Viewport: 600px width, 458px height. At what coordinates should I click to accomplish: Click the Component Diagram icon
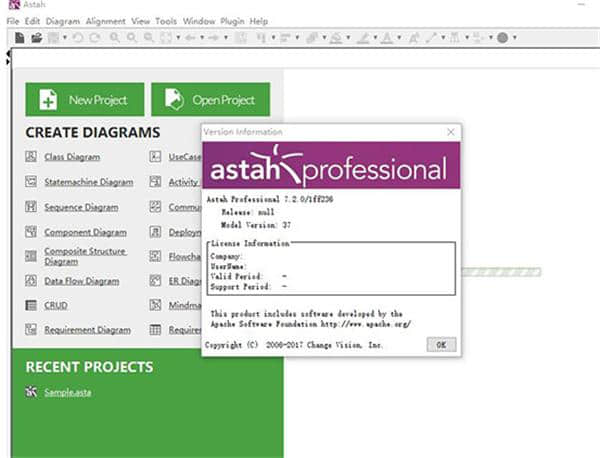click(33, 232)
